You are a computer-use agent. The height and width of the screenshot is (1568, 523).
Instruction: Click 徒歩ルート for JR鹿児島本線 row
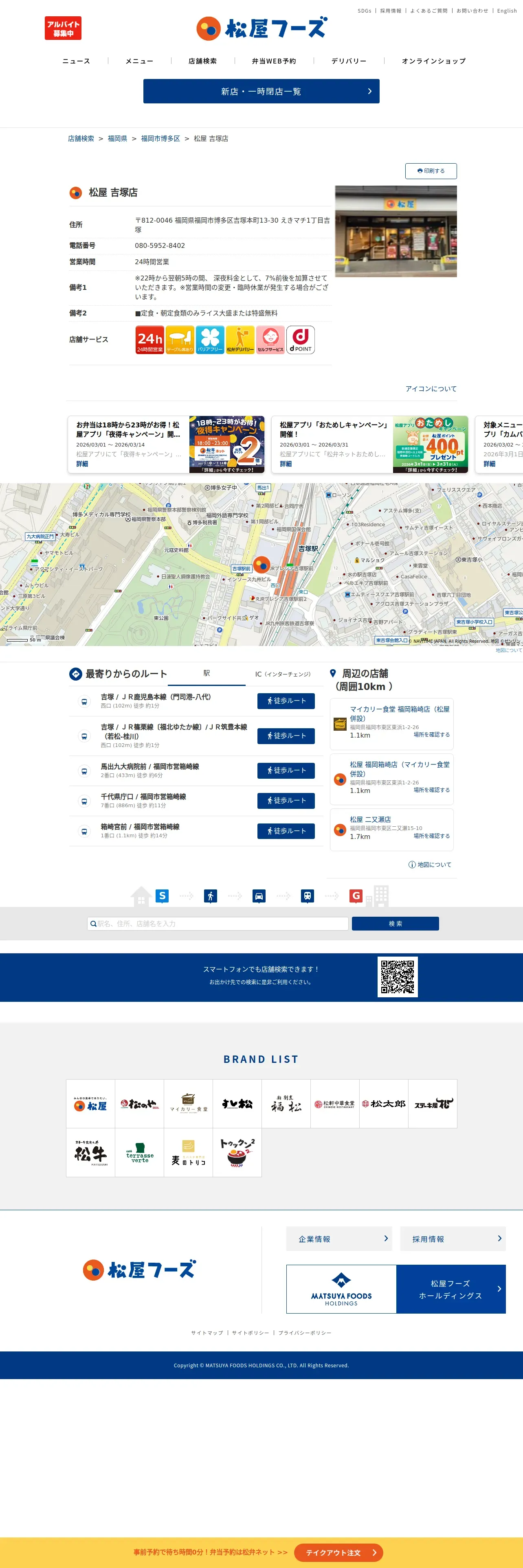[x=286, y=701]
